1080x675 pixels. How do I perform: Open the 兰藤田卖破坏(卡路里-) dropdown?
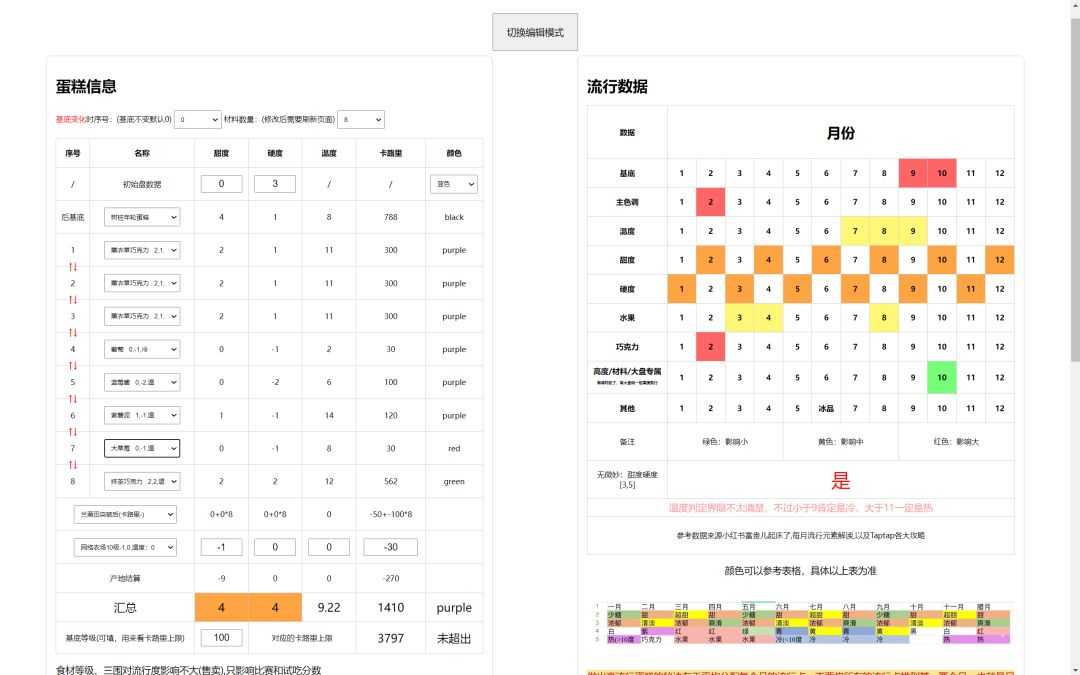[x=125, y=515]
